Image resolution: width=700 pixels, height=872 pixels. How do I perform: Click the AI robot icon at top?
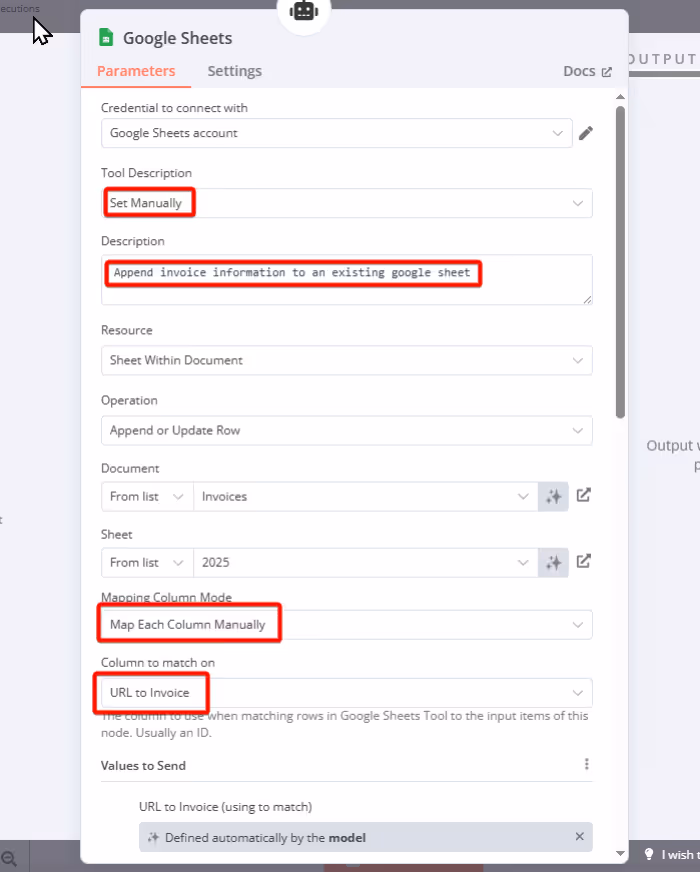[x=304, y=11]
